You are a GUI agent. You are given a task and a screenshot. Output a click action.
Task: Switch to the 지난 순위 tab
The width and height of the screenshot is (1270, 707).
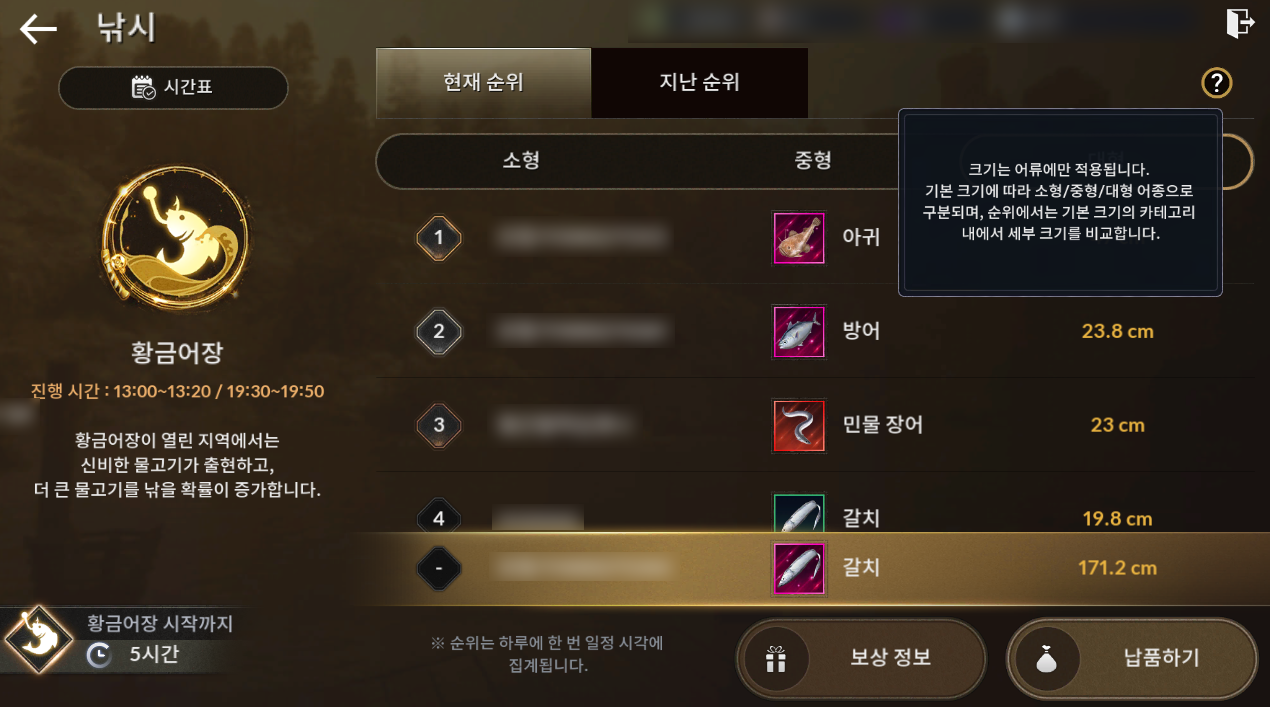pos(700,83)
